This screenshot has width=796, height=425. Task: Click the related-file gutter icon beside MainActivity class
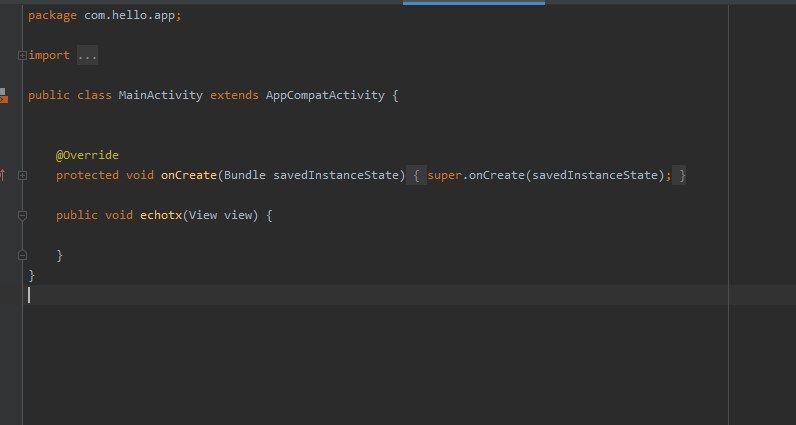pos(4,95)
